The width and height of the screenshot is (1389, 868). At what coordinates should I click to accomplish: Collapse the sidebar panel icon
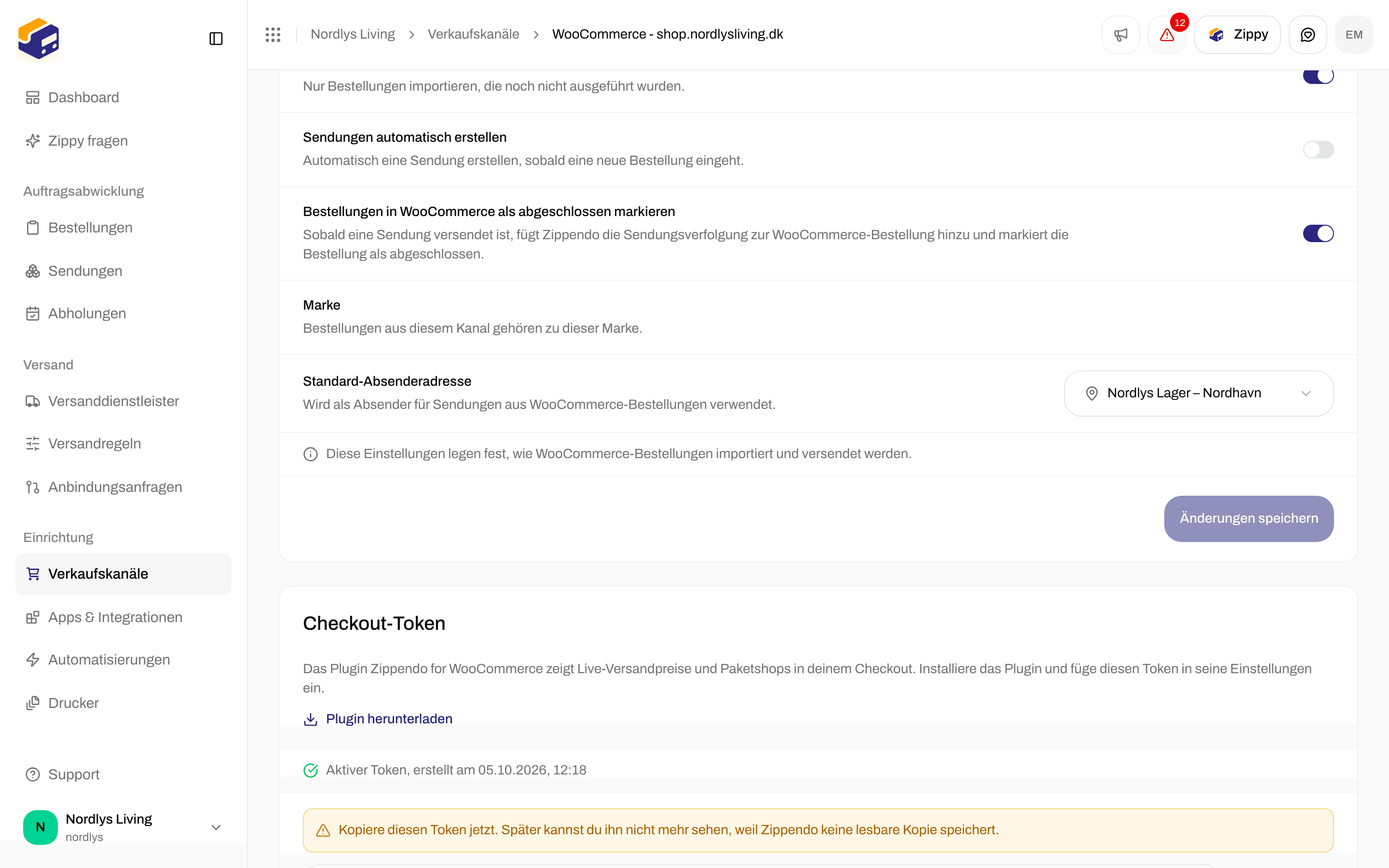pos(216,39)
